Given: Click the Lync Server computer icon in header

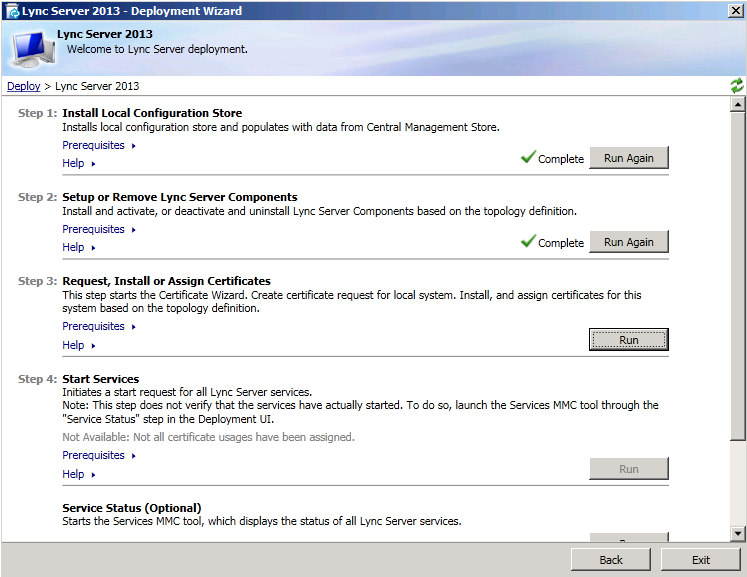Looking at the screenshot, I should pyautogui.click(x=34, y=50).
